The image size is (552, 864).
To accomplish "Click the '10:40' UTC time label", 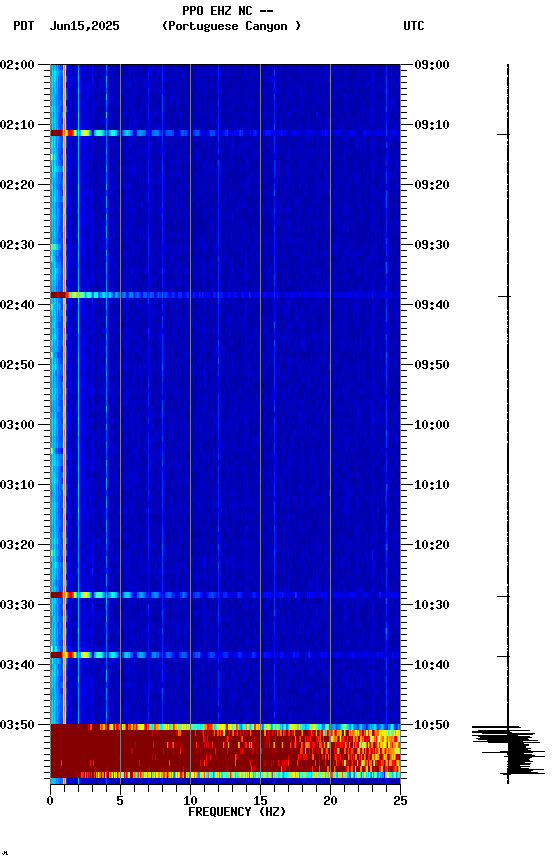I will coord(432,665).
